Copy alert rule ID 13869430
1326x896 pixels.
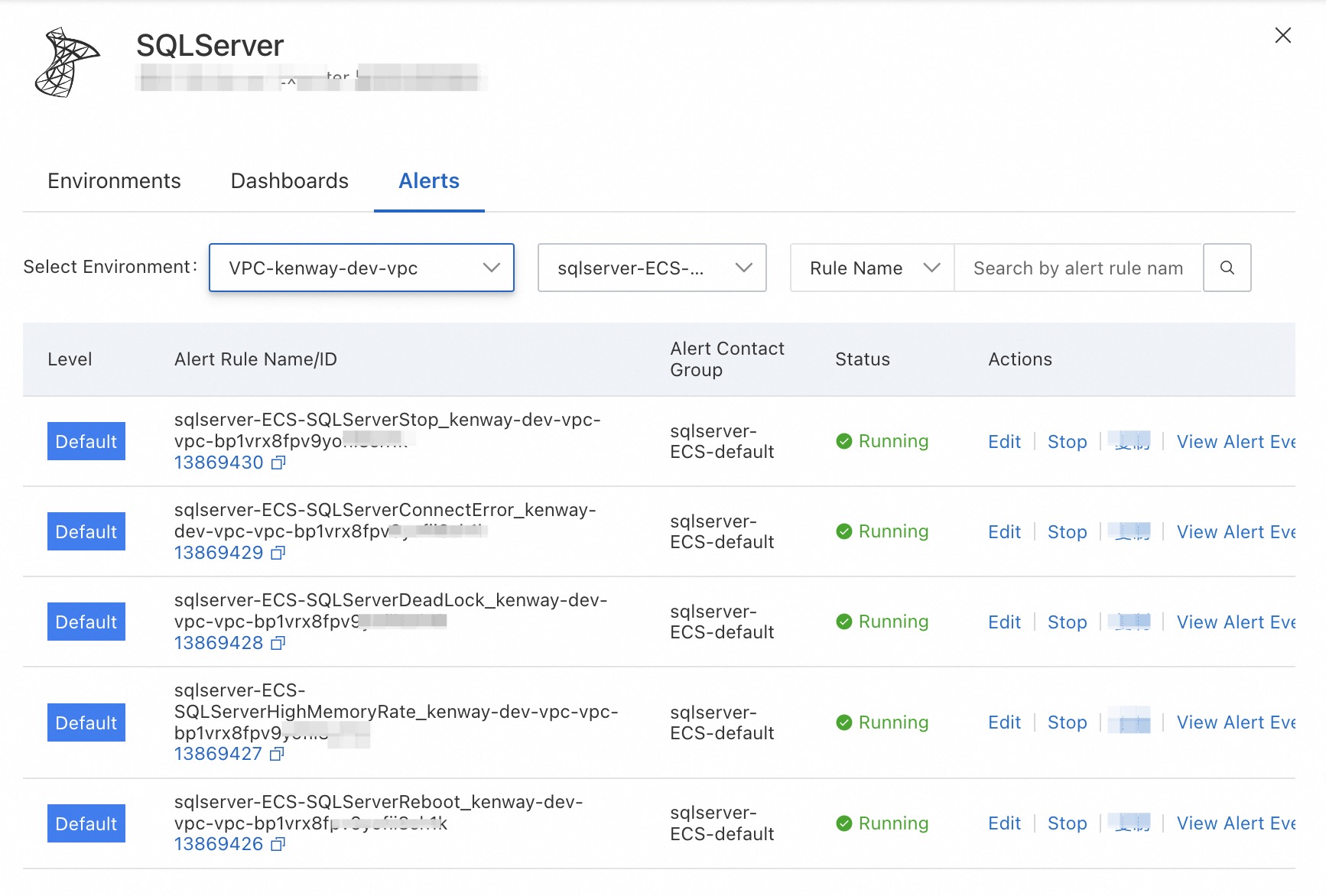pyautogui.click(x=278, y=463)
